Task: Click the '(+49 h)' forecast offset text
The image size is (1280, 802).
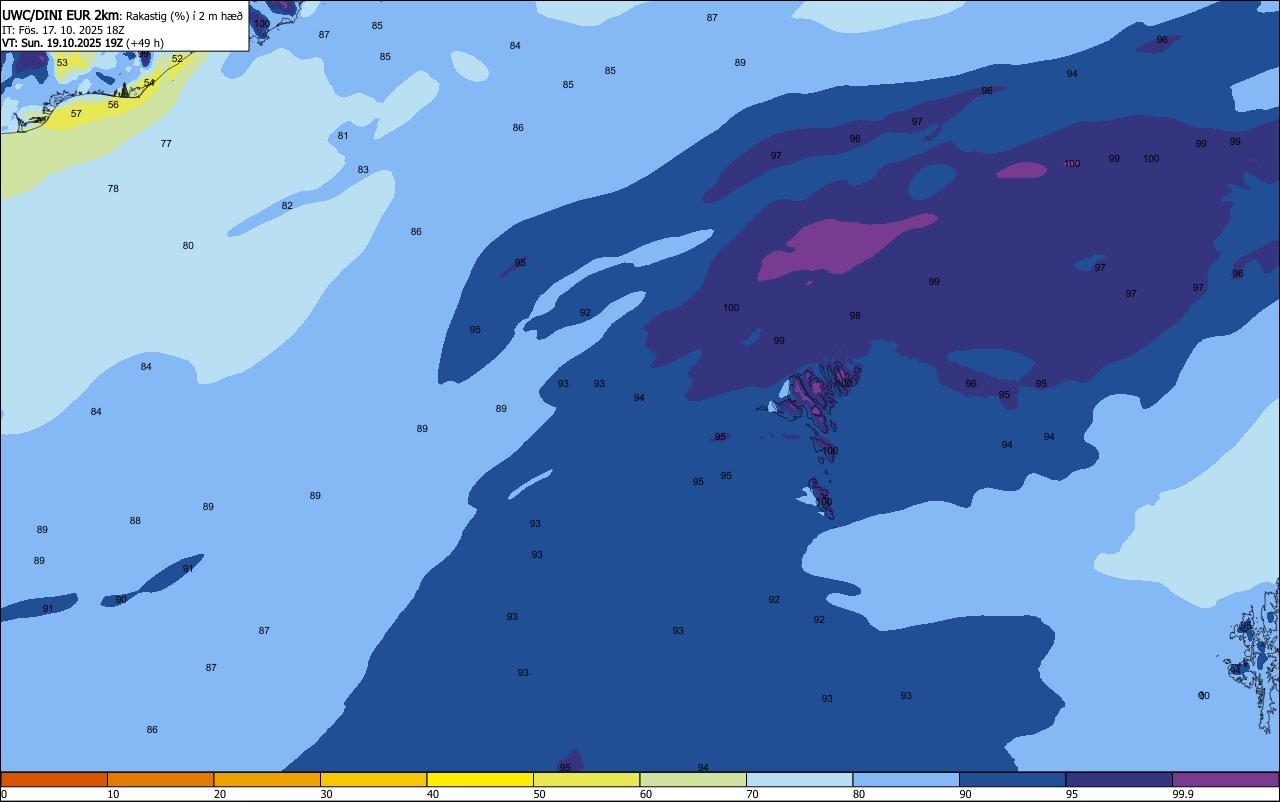Action: coord(145,43)
